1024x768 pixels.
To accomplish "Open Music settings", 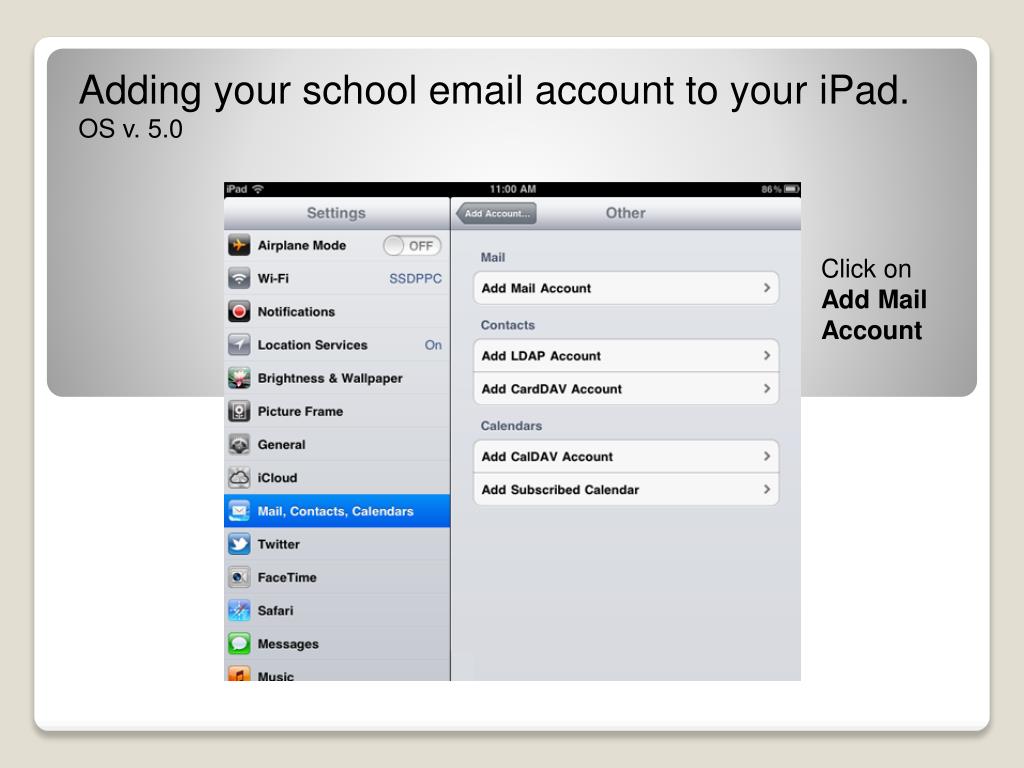I will coord(337,671).
